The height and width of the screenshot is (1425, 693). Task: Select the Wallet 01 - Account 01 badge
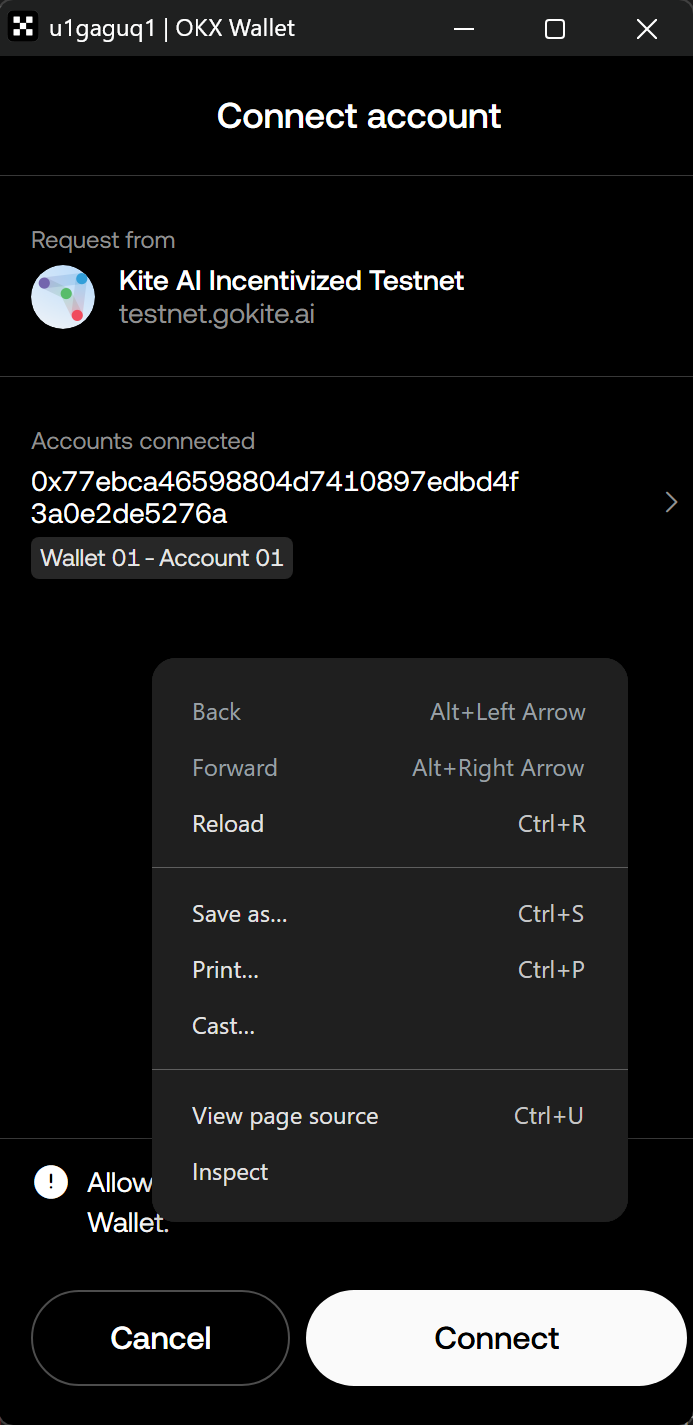(x=162, y=558)
